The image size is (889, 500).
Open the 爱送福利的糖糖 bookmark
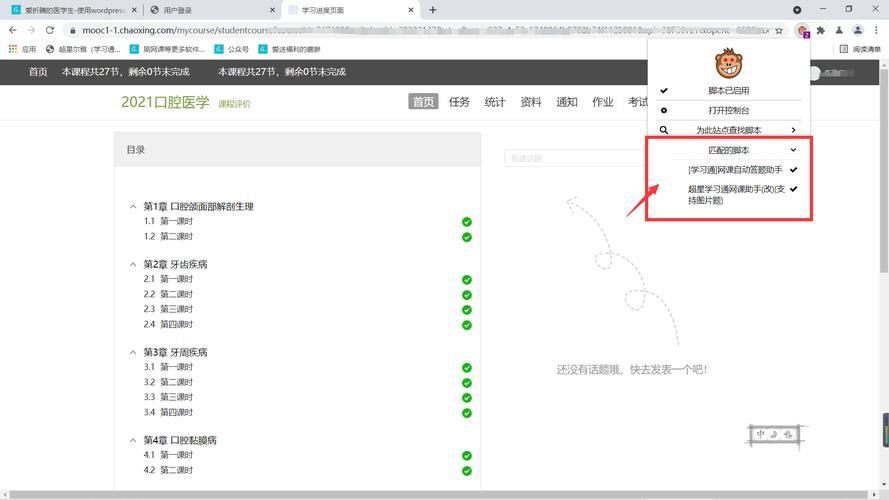[x=290, y=49]
